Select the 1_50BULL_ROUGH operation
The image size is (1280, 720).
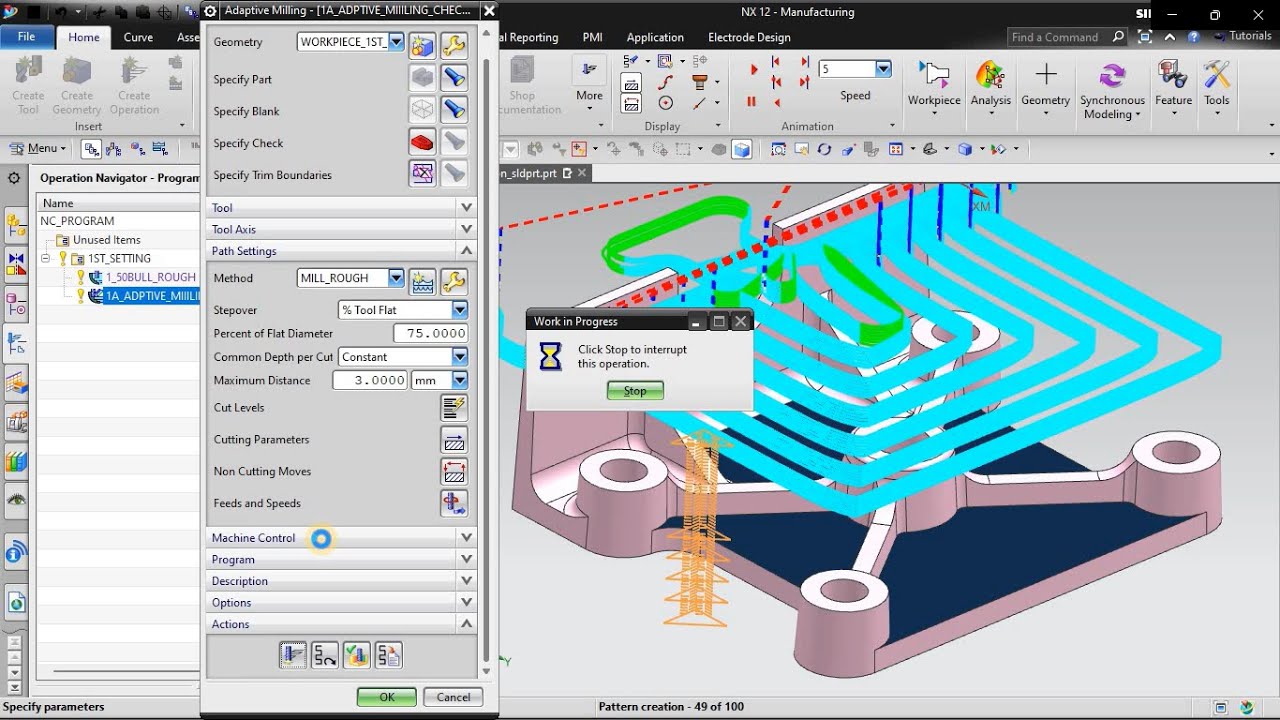(150, 277)
